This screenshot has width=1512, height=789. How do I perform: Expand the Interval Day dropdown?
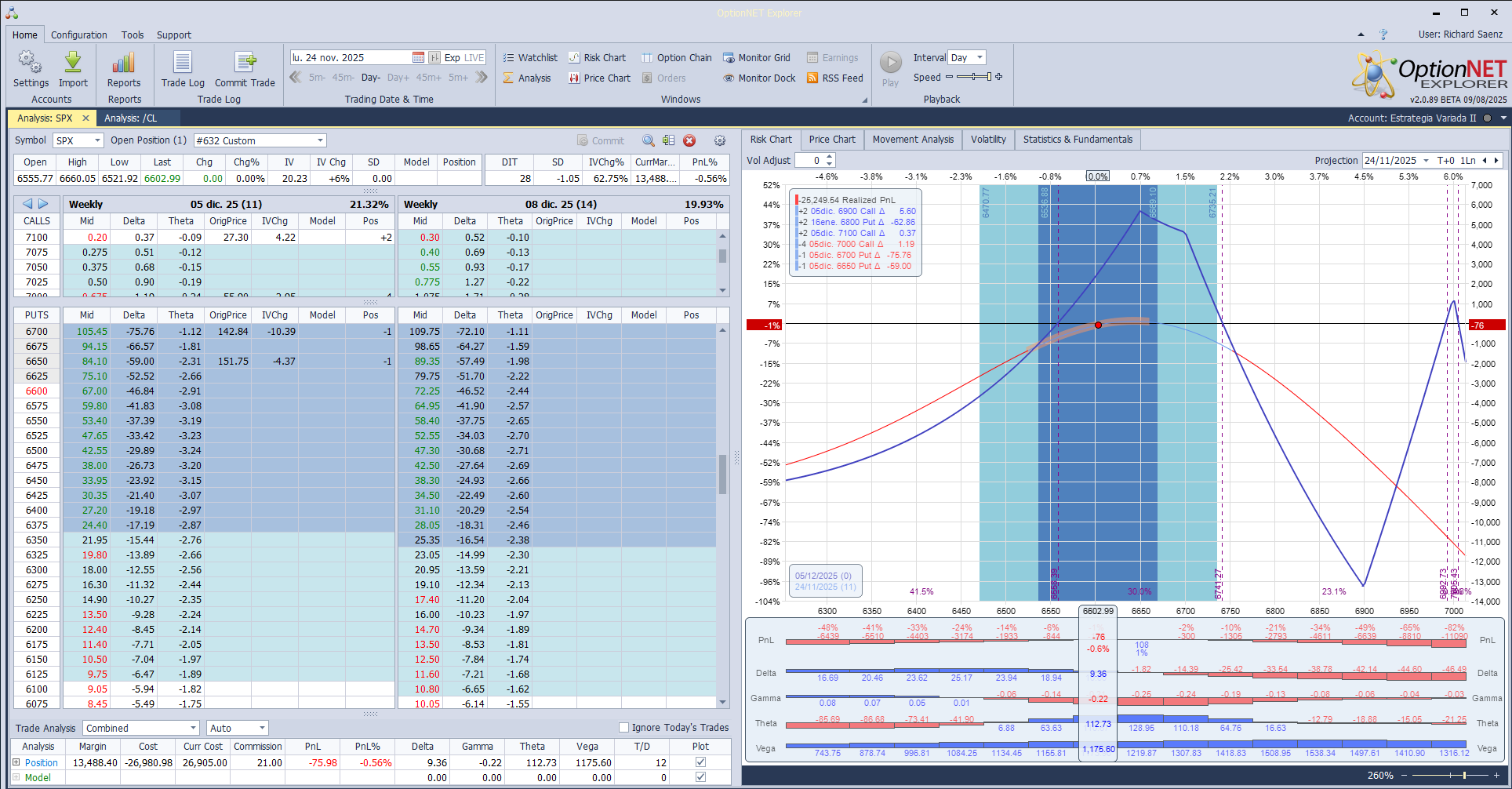coord(980,58)
